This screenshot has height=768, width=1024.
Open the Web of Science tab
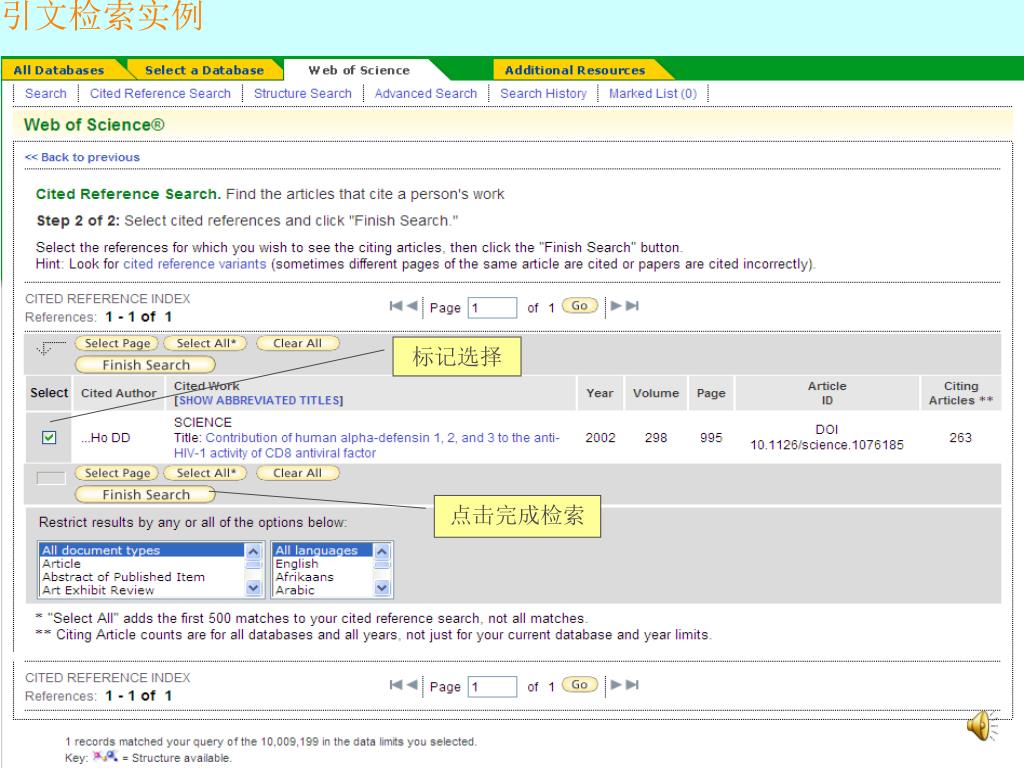coord(359,70)
